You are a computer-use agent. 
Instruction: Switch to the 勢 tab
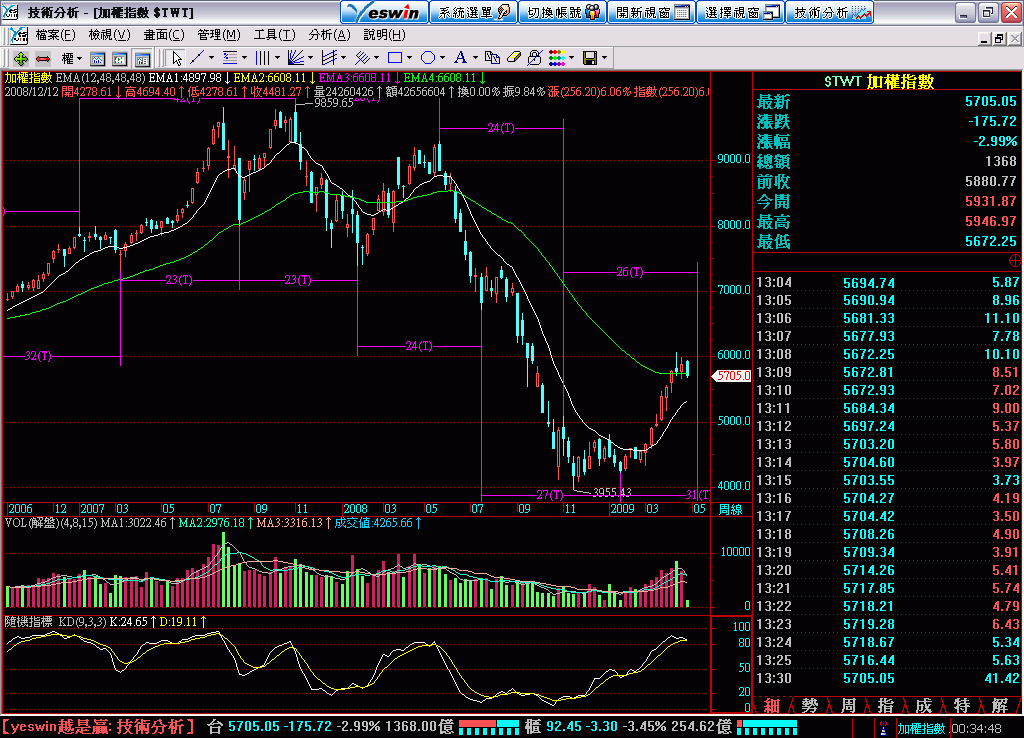click(809, 705)
